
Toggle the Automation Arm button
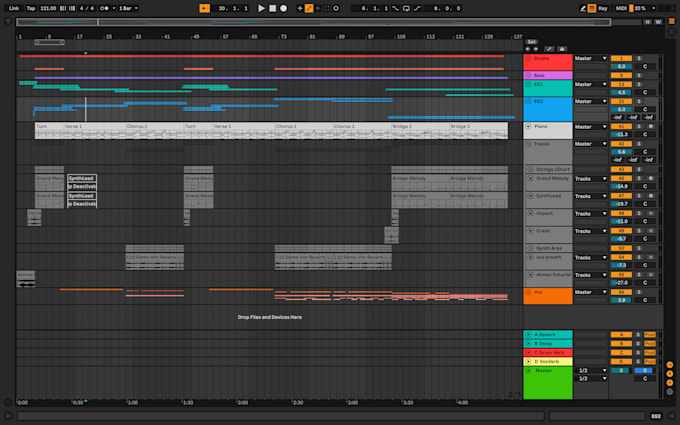[309, 8]
